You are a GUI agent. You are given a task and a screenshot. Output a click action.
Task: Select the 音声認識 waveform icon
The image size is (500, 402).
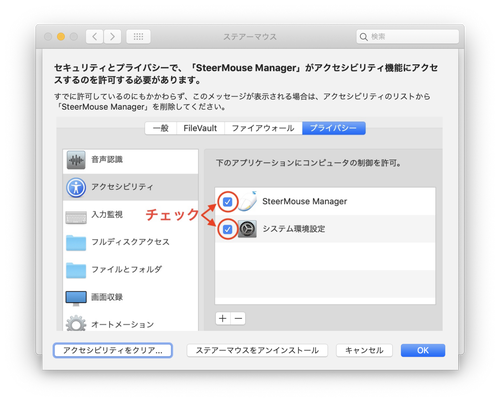pos(76,160)
